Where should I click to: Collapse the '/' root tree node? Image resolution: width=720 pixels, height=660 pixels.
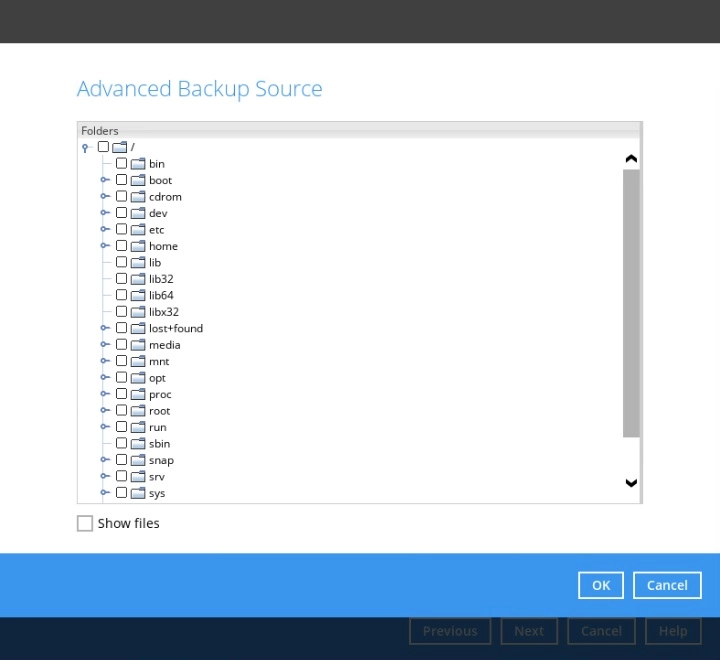(x=85, y=148)
